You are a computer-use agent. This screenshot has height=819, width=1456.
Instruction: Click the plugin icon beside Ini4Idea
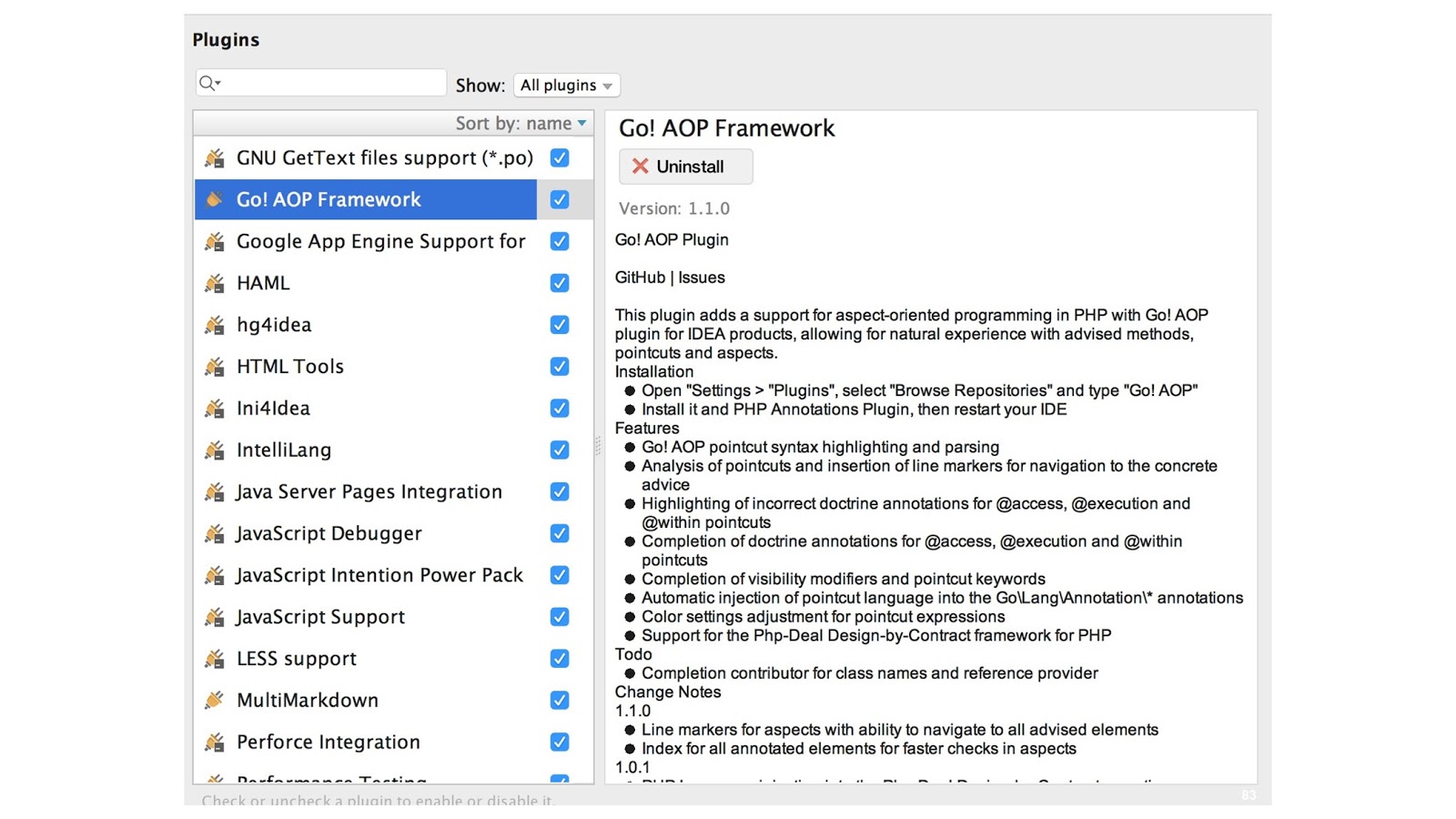[x=215, y=409]
